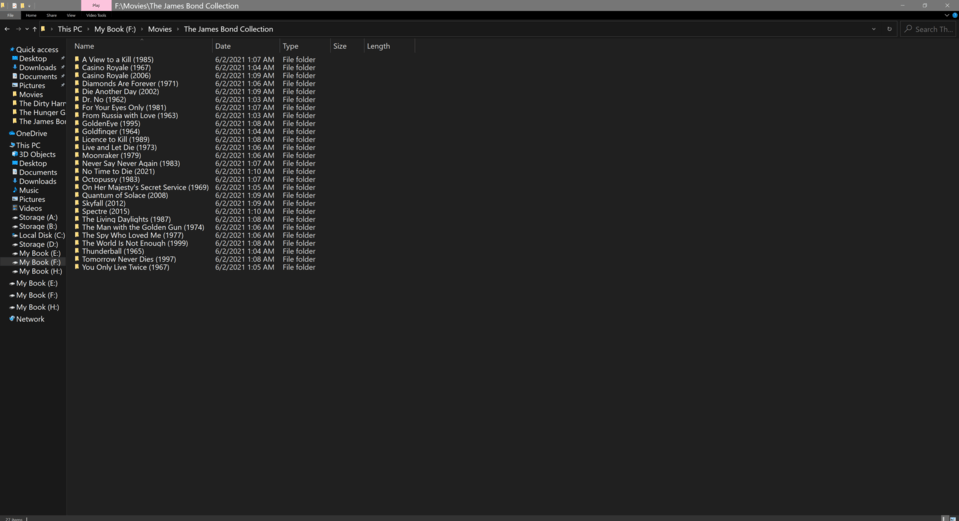Open 3D Objects under This PC

click(37, 154)
